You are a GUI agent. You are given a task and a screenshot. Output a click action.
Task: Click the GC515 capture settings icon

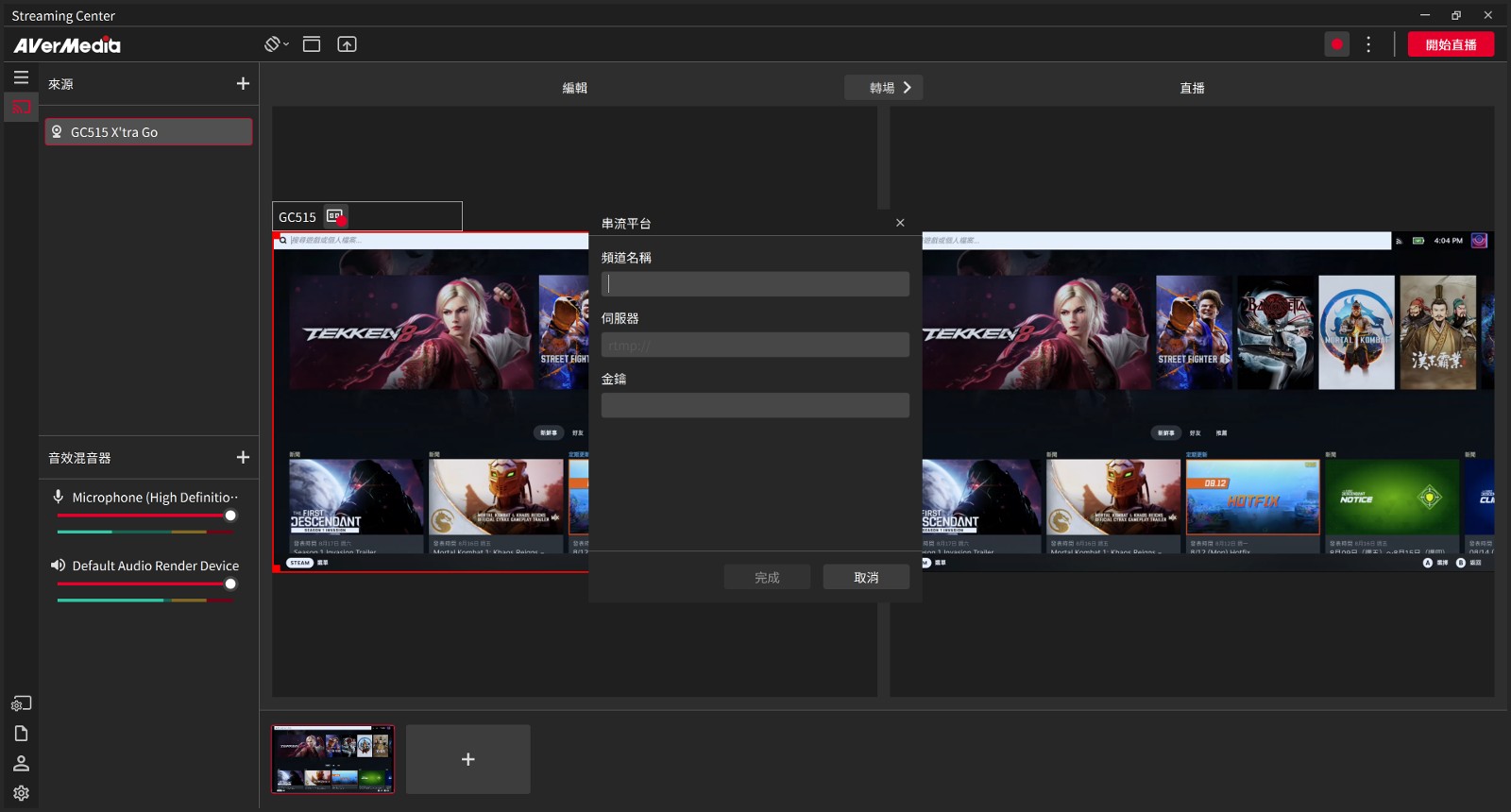tap(336, 216)
